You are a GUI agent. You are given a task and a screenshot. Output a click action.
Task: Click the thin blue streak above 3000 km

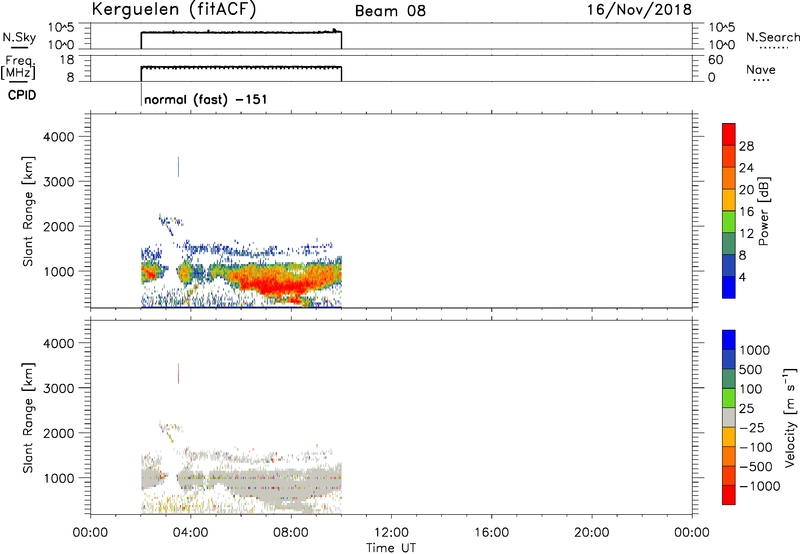[x=178, y=167]
